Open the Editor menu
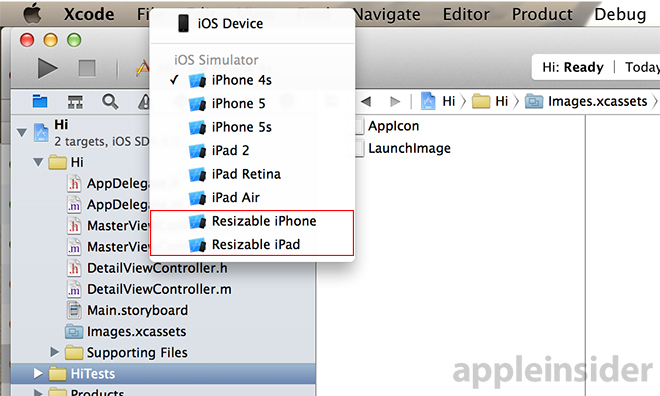This screenshot has height=396, width=660. pos(466,14)
